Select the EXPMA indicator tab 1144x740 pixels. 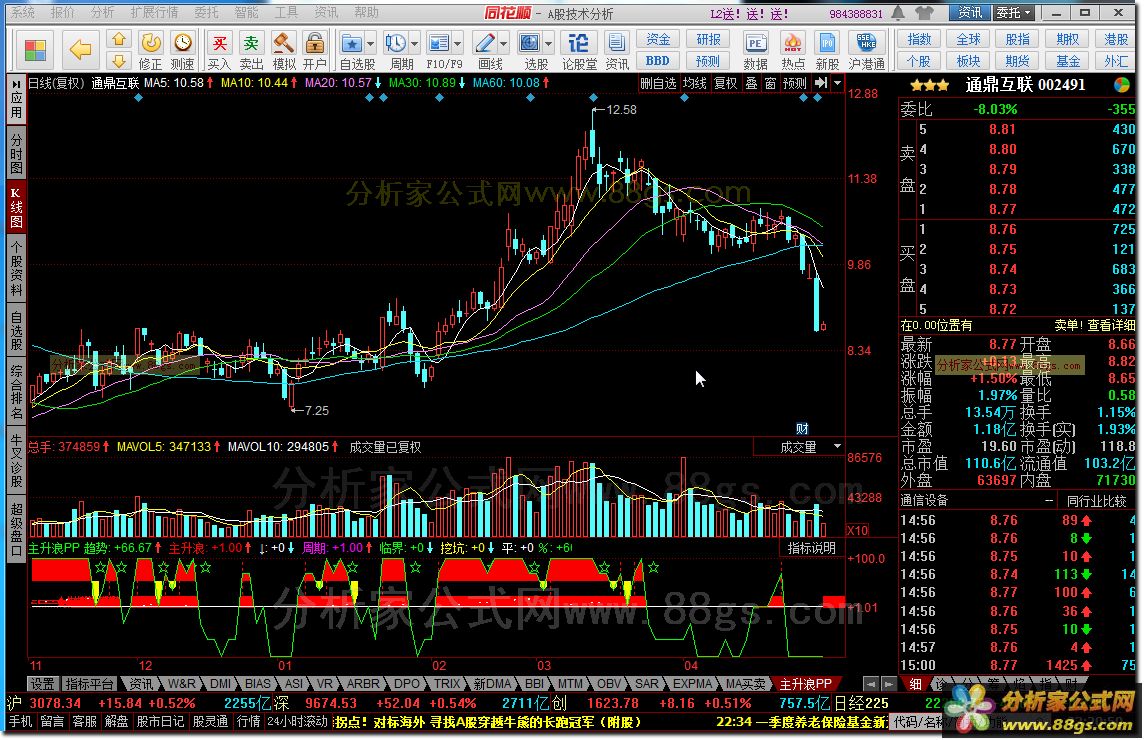(x=692, y=684)
